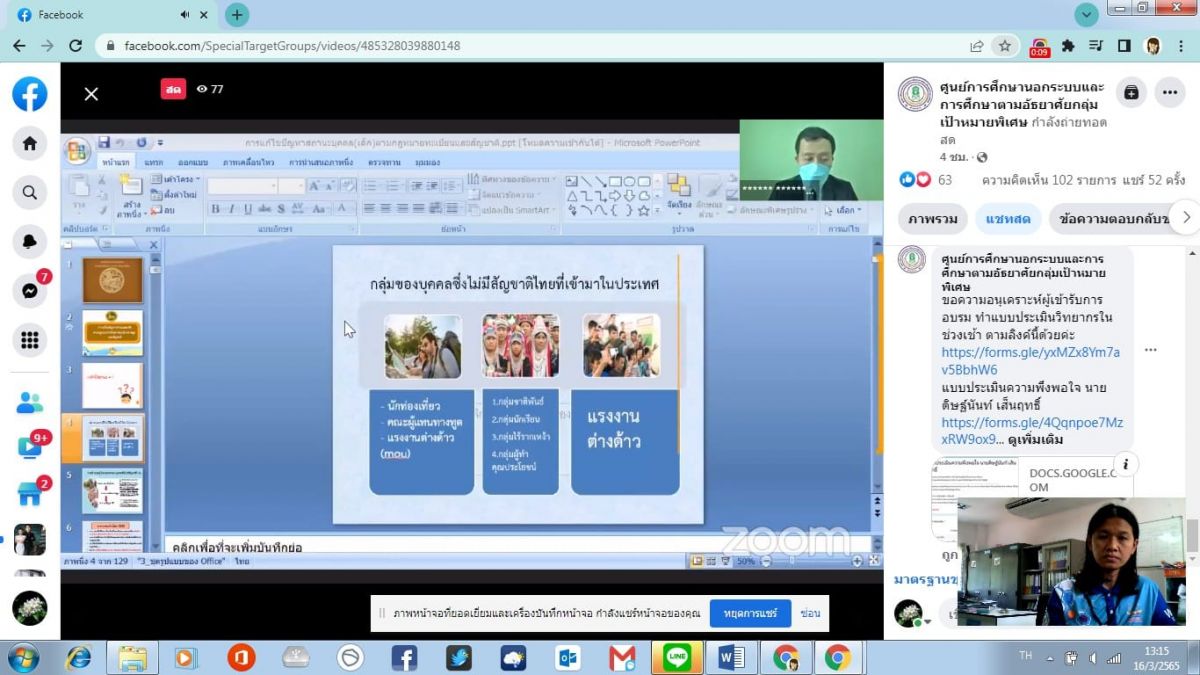
Task: Open the forms.gle/yxMZx8Ym7av5BbhW6 link
Action: pos(1030,360)
